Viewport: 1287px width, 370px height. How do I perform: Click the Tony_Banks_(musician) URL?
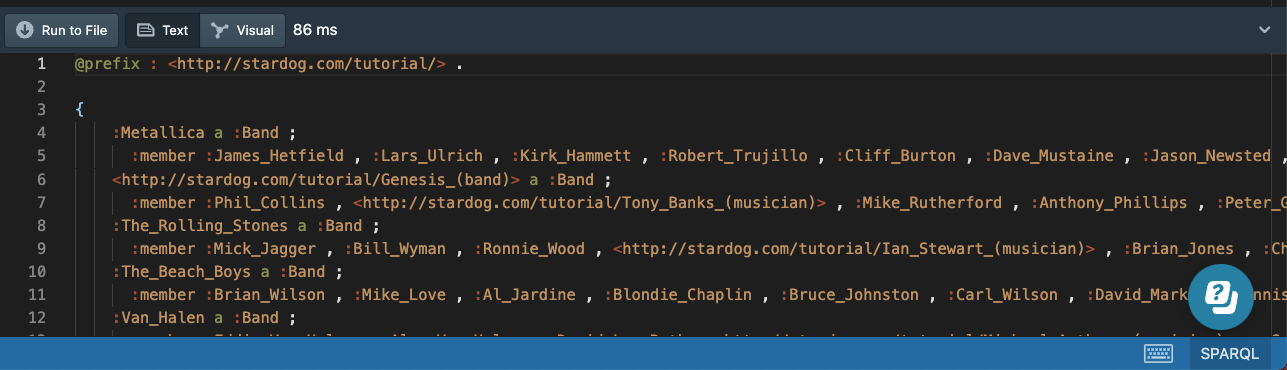[590, 203]
